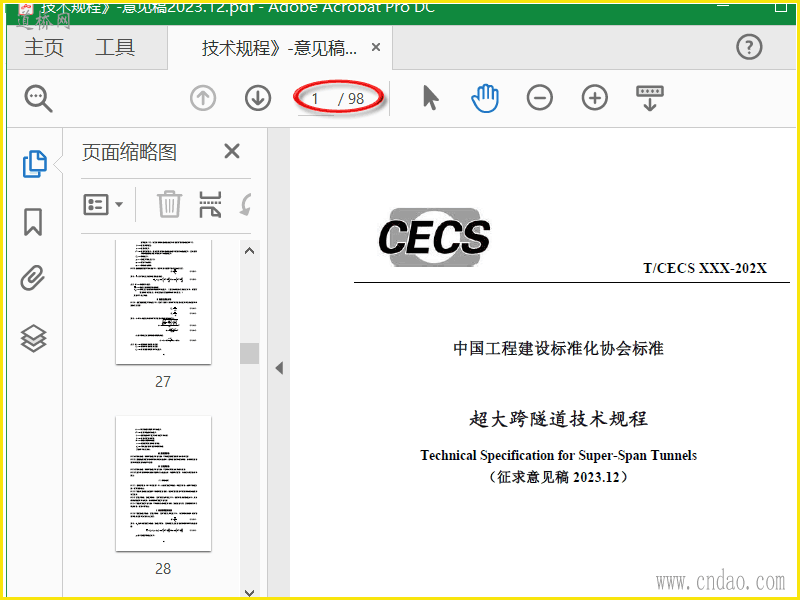Switch to the 主页 tab
Viewport: 800px width, 600px height.
[44, 47]
